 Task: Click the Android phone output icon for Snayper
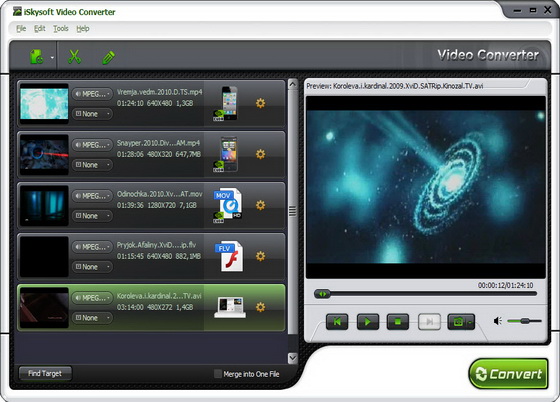(x=226, y=154)
